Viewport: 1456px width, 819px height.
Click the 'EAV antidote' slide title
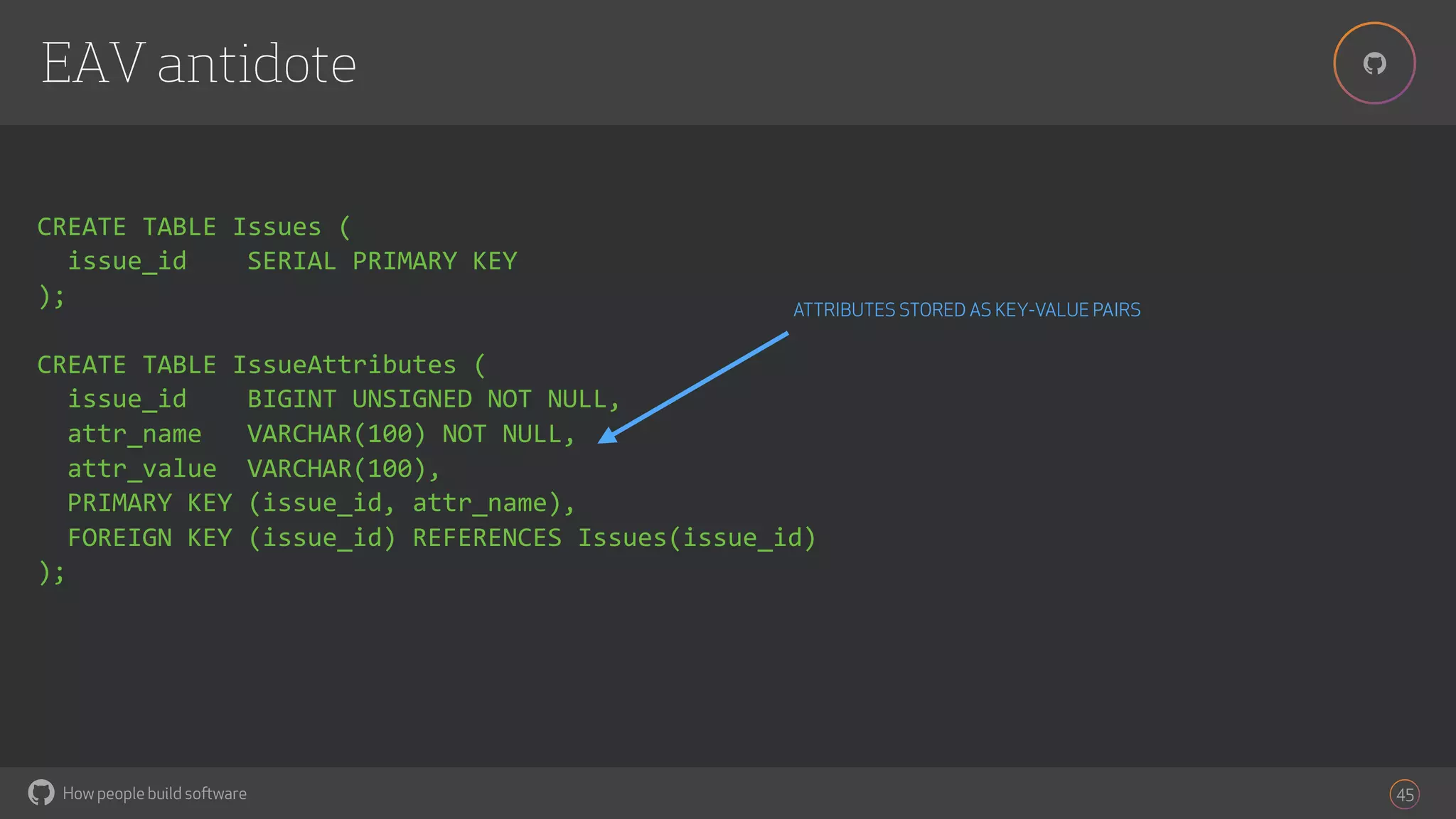199,63
